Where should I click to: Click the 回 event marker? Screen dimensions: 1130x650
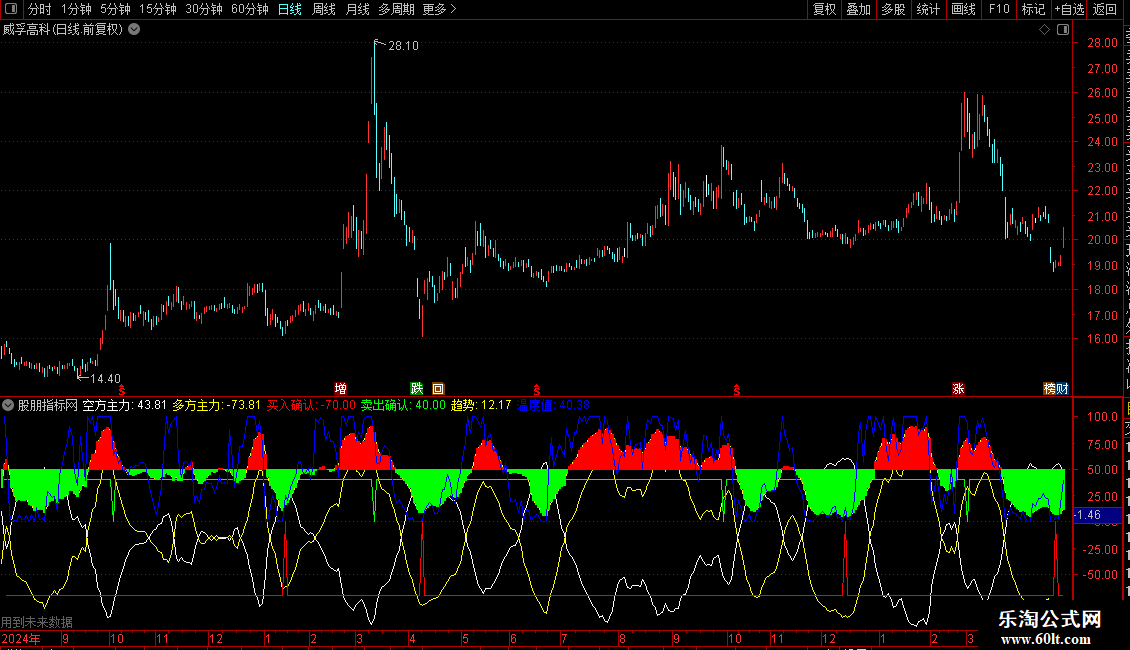[438, 388]
